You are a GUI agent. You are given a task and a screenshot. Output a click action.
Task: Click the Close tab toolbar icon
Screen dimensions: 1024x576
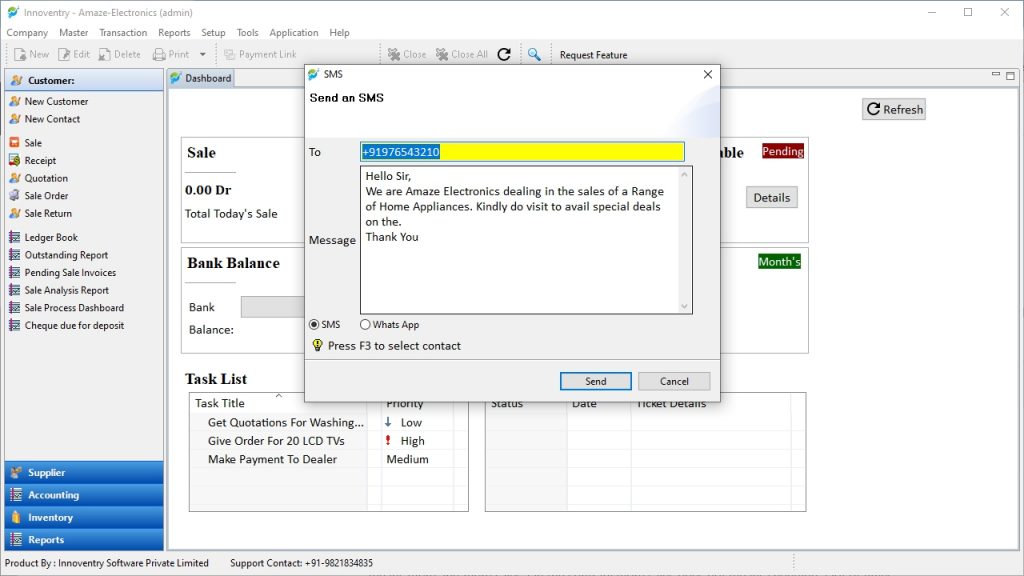tap(406, 54)
